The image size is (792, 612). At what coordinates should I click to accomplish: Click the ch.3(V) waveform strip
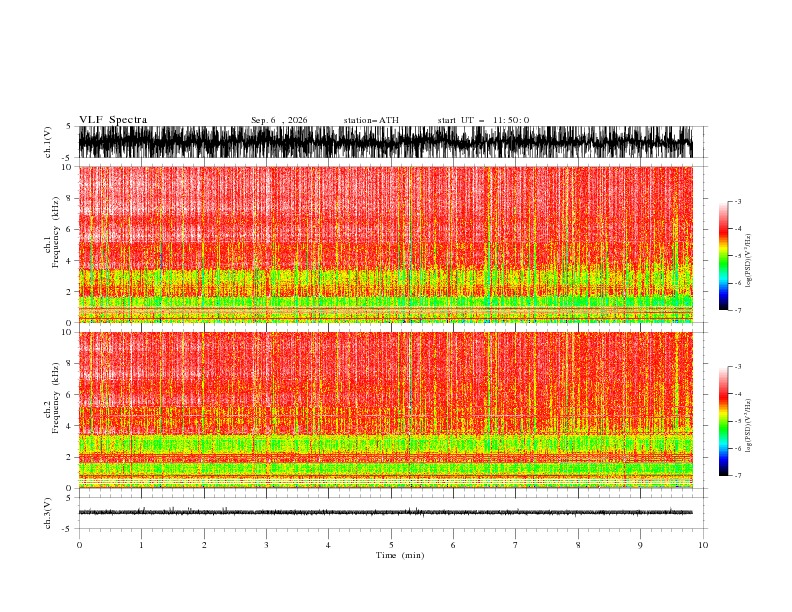point(385,513)
